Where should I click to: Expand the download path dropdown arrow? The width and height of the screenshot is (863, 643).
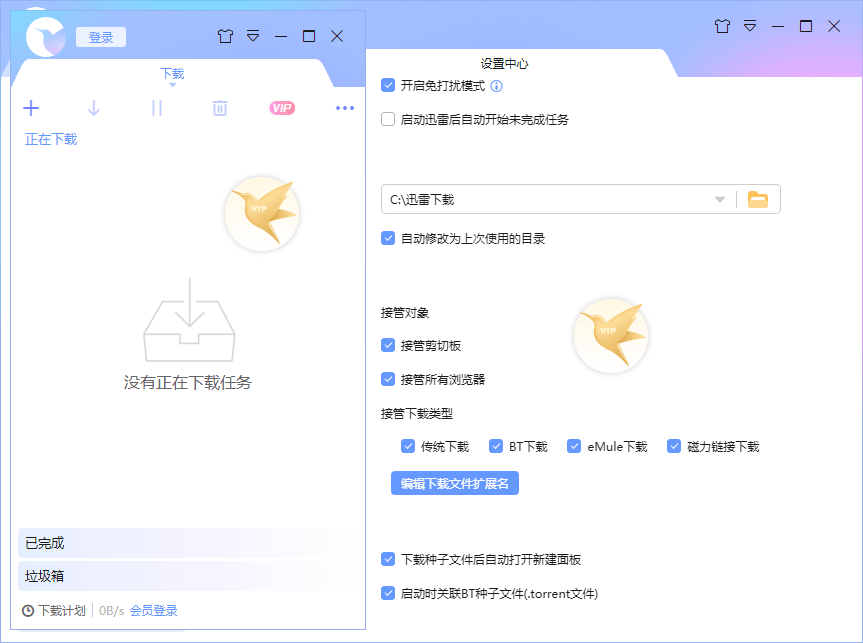click(719, 199)
